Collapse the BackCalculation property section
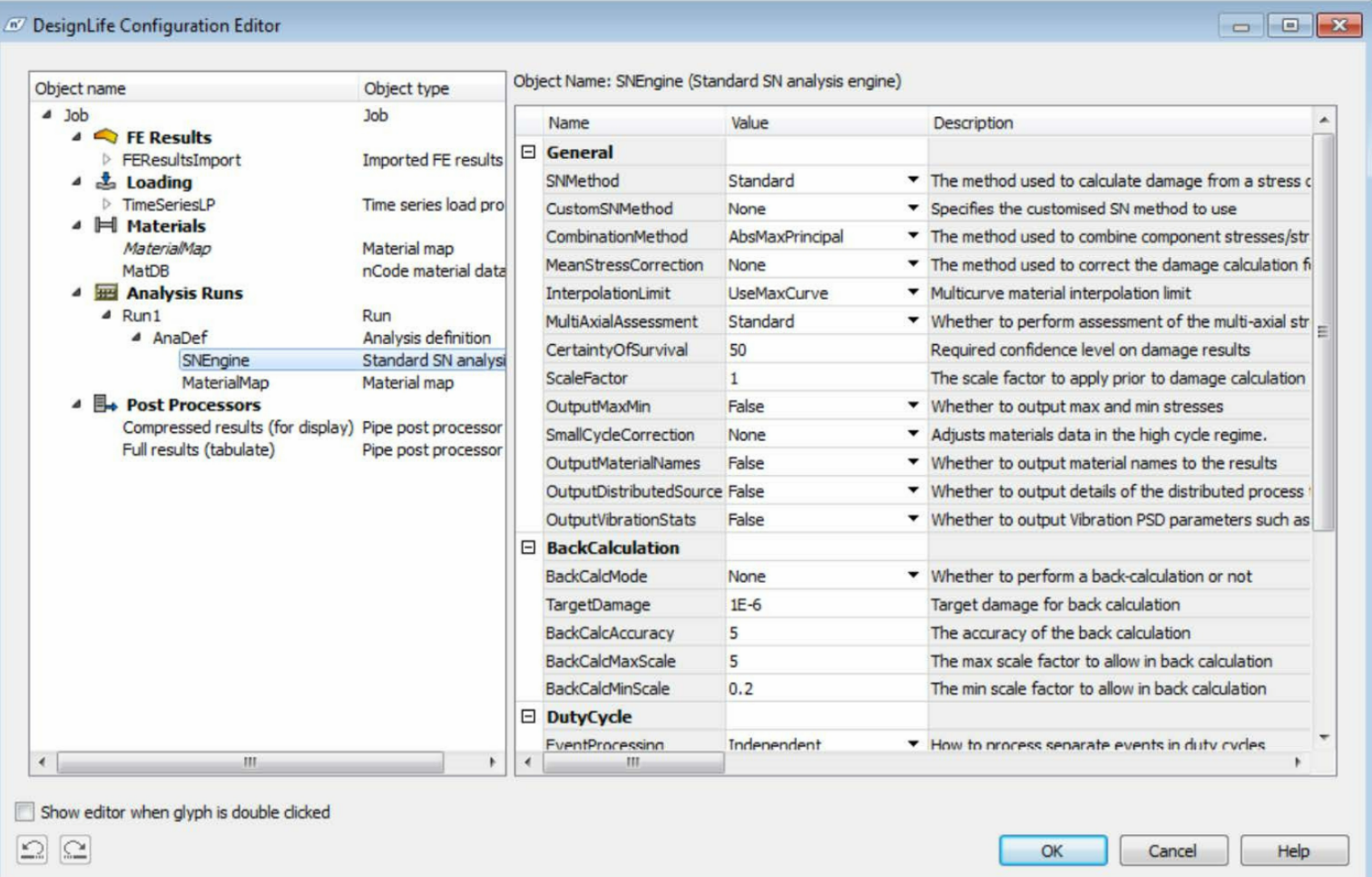This screenshot has height=877, width=1372. (x=529, y=547)
